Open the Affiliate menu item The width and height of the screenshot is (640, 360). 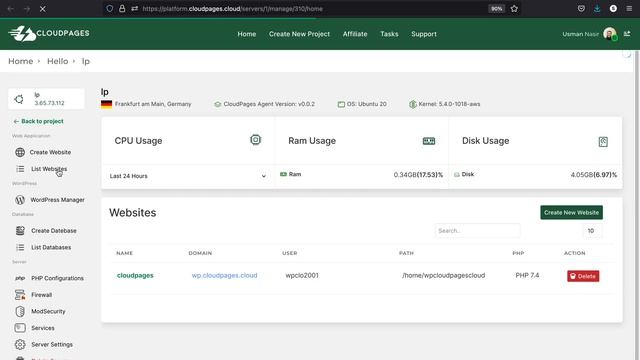click(355, 34)
